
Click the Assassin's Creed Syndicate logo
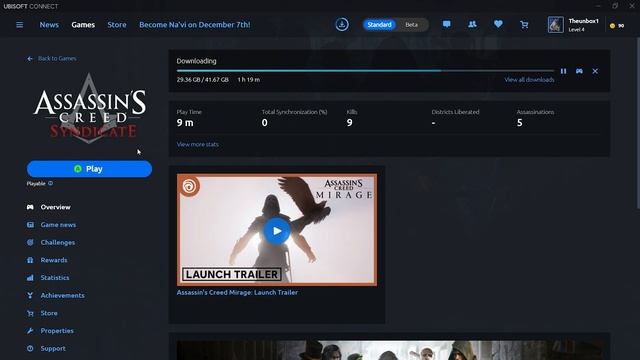(89, 108)
